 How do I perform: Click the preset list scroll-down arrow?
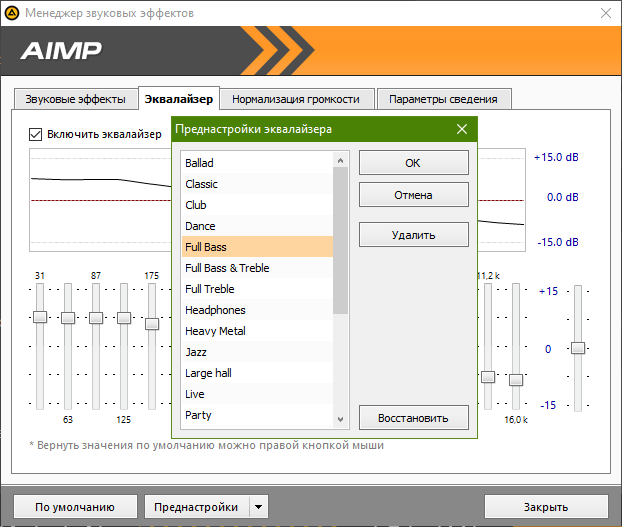[340, 420]
